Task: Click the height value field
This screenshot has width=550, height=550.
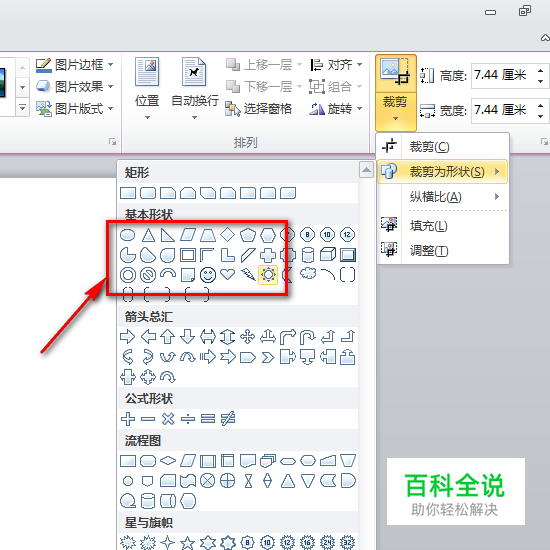Action: (x=502, y=75)
